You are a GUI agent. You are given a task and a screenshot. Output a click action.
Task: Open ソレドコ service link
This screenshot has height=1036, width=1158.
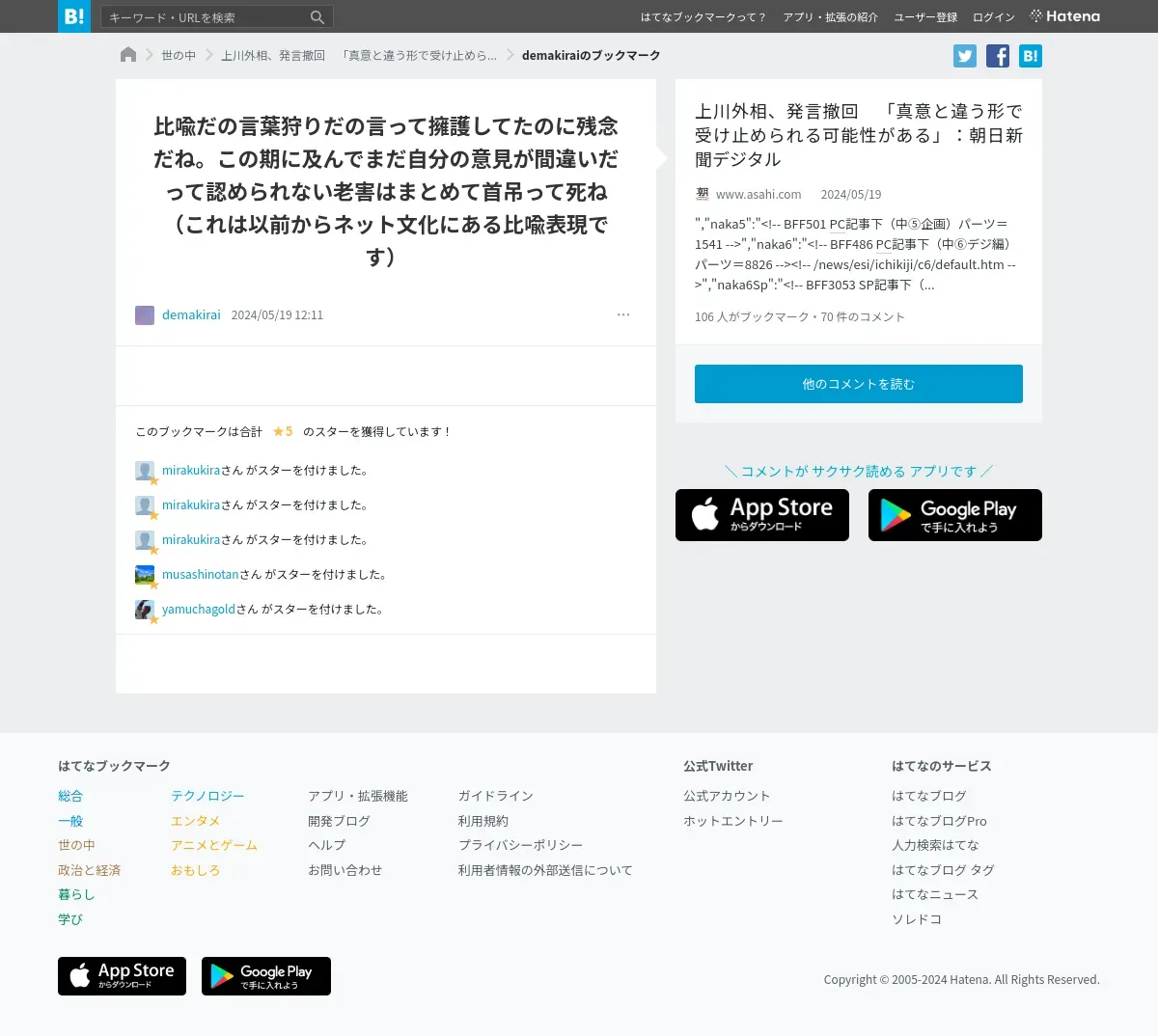917,919
